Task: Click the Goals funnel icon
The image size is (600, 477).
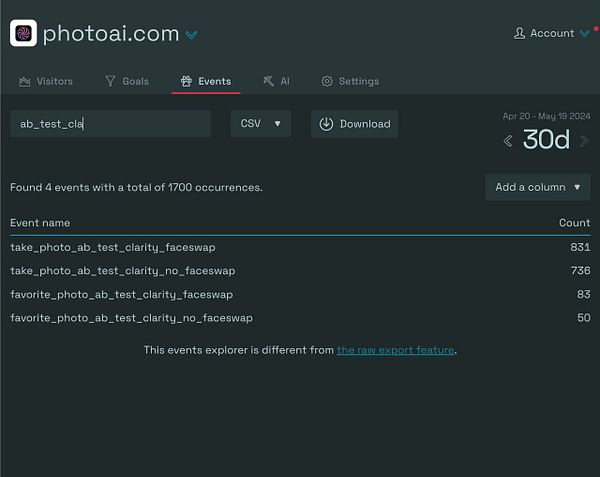Action: 110,81
